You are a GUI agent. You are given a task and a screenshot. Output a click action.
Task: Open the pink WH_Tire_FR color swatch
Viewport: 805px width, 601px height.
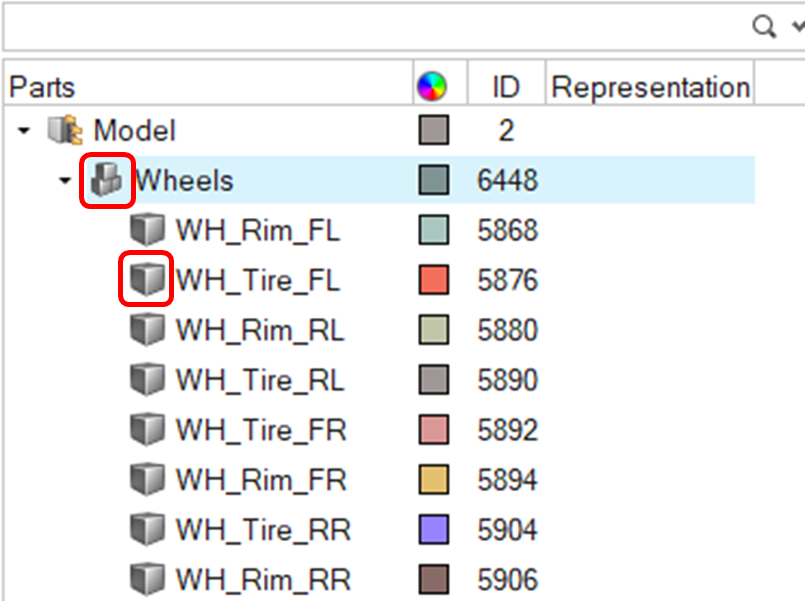point(434,429)
